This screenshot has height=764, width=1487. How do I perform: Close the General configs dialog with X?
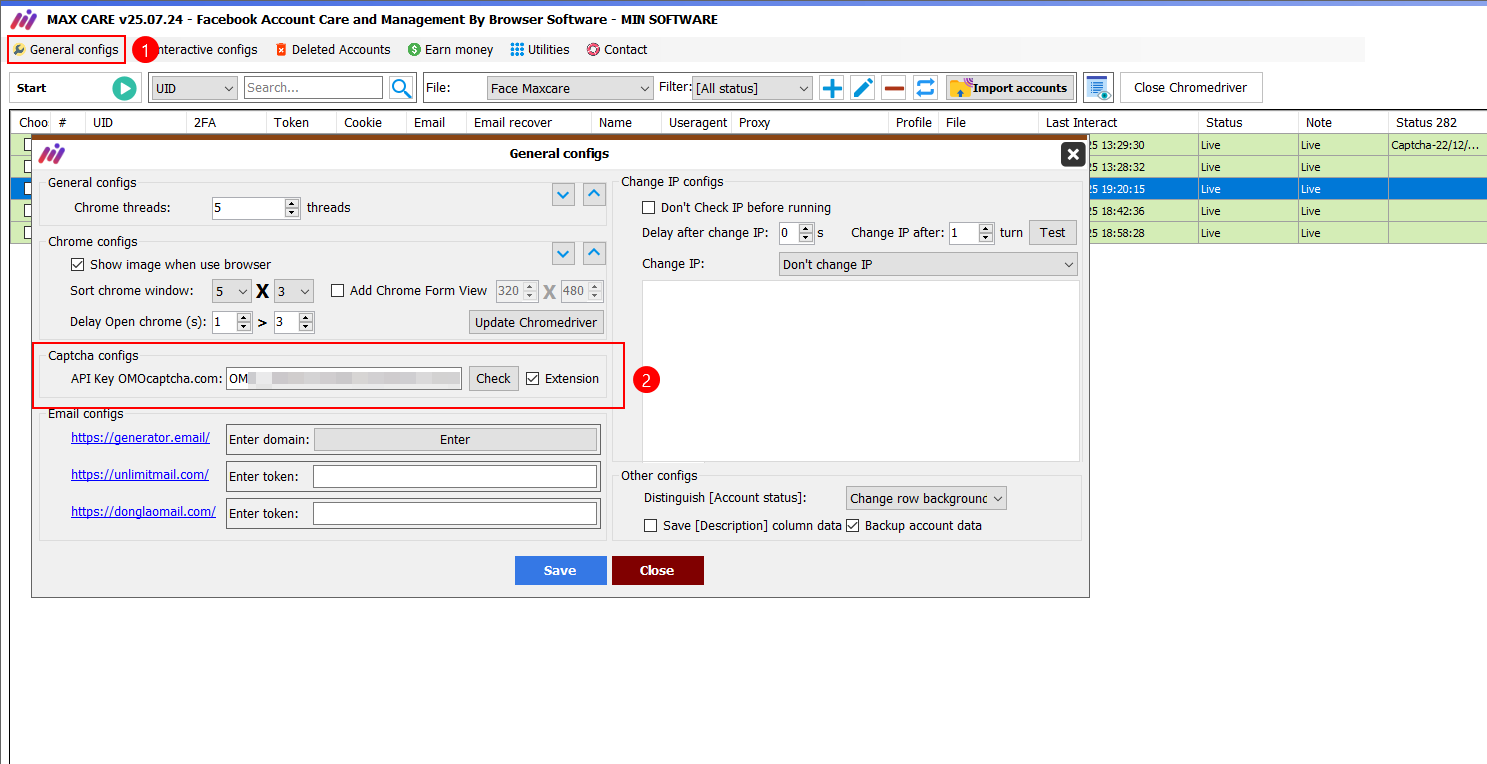click(1072, 154)
